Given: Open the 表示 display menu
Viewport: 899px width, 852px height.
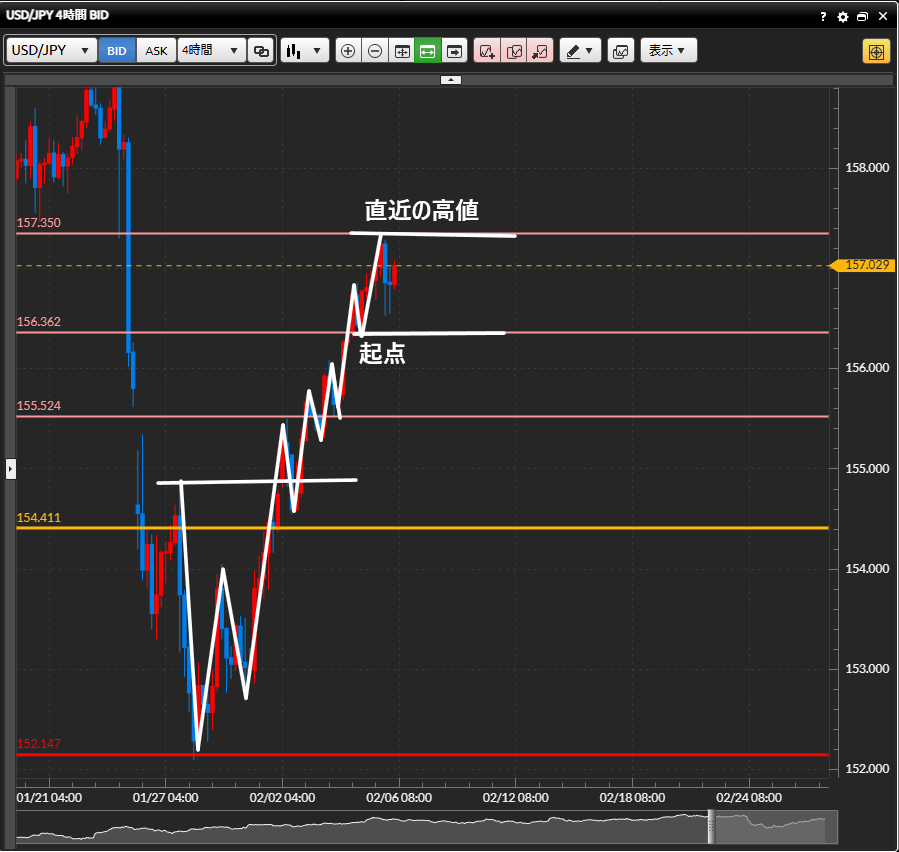Looking at the screenshot, I should pyautogui.click(x=668, y=51).
